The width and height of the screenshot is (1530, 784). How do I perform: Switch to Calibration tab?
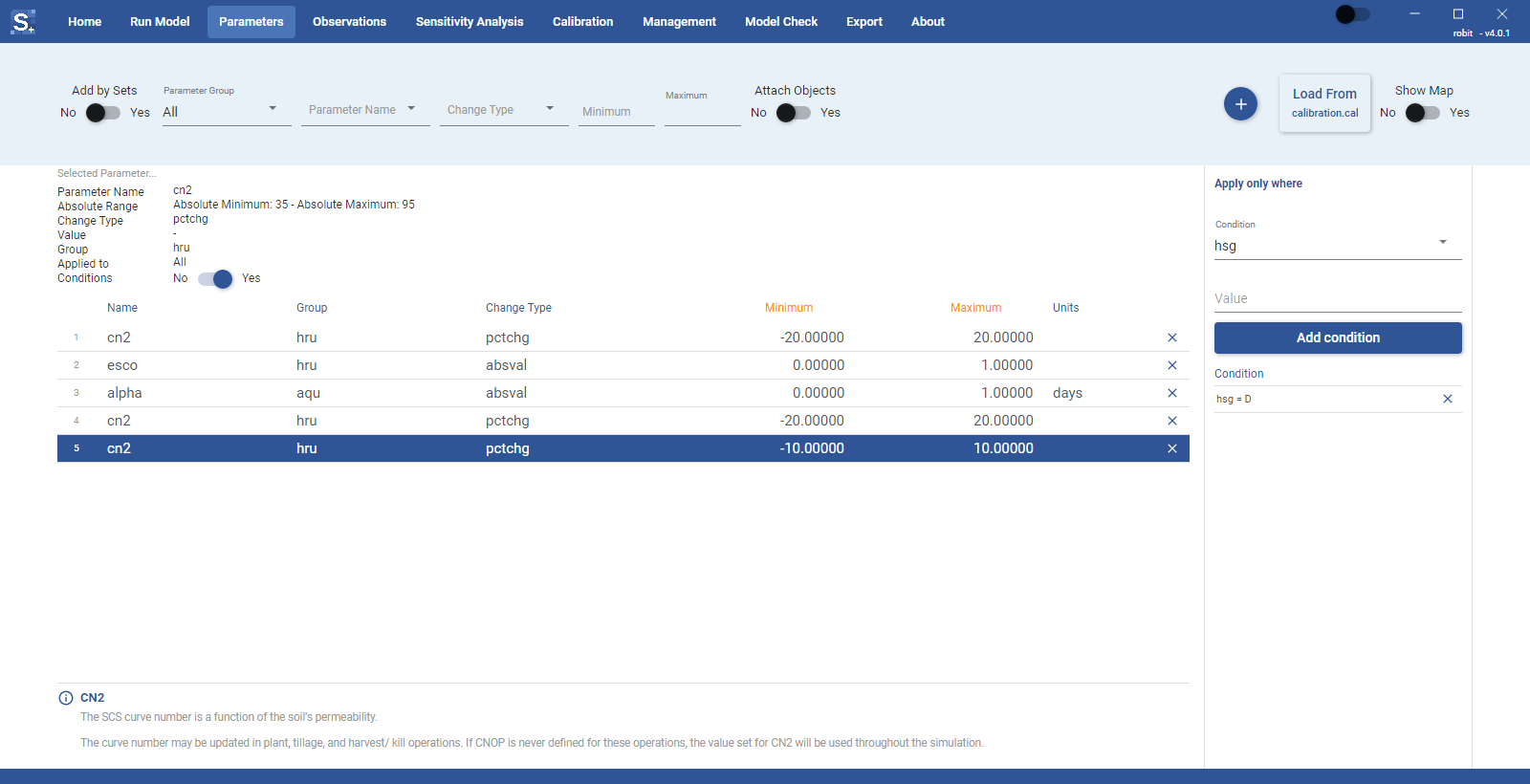(x=582, y=22)
